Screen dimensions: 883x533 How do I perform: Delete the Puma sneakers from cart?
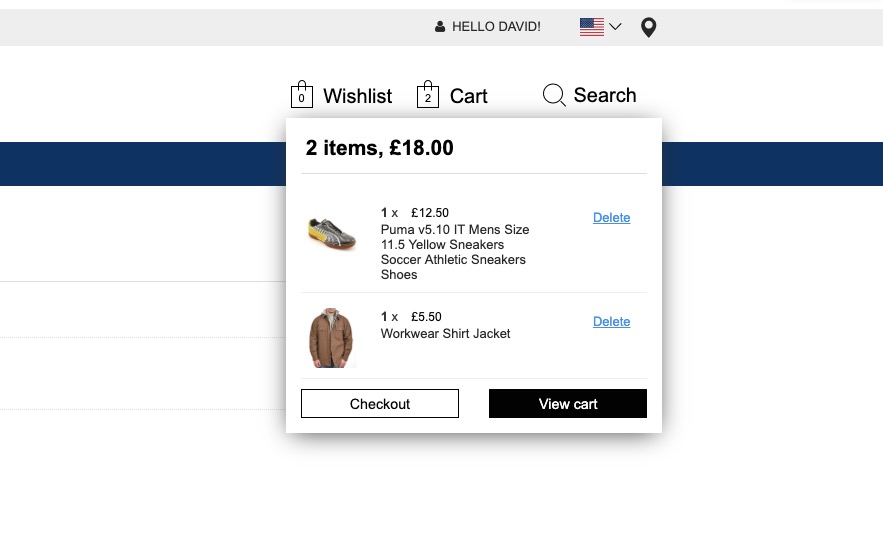pos(611,218)
